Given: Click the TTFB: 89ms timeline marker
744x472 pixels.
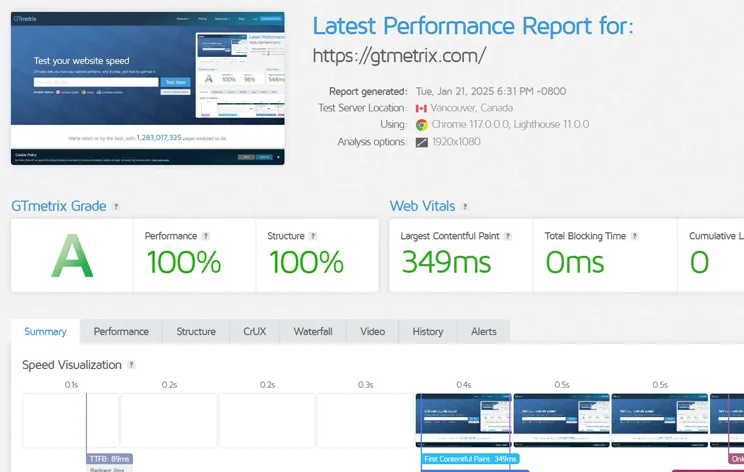Looking at the screenshot, I should tap(108, 459).
